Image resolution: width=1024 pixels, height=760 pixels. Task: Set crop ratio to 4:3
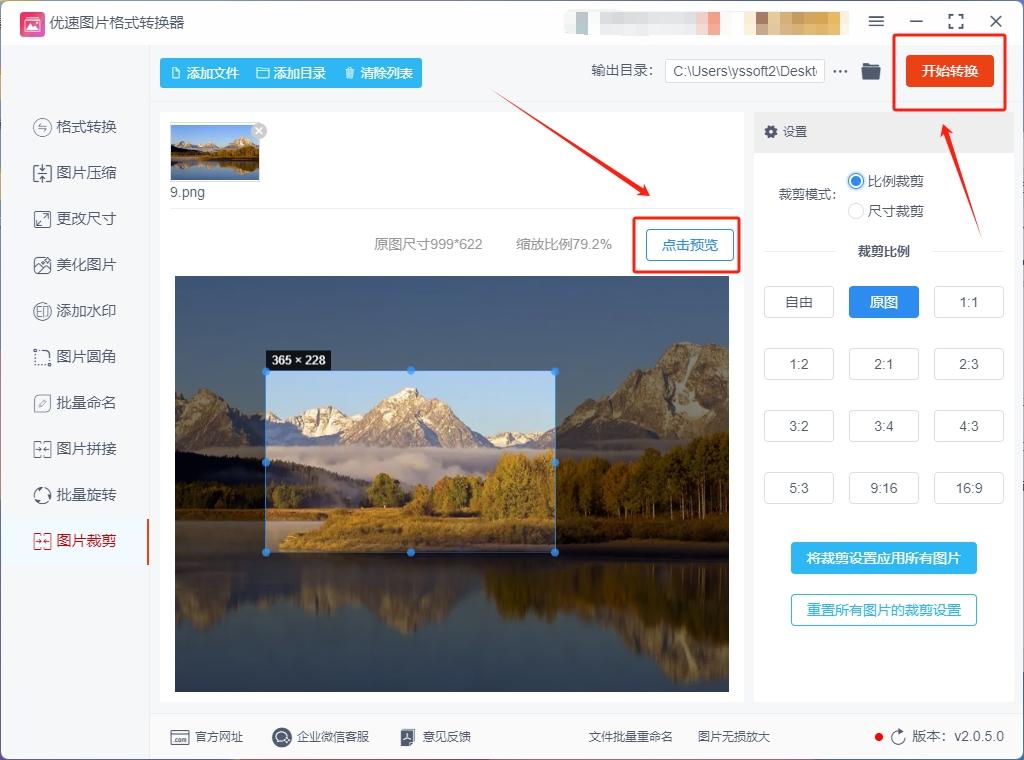click(x=968, y=426)
